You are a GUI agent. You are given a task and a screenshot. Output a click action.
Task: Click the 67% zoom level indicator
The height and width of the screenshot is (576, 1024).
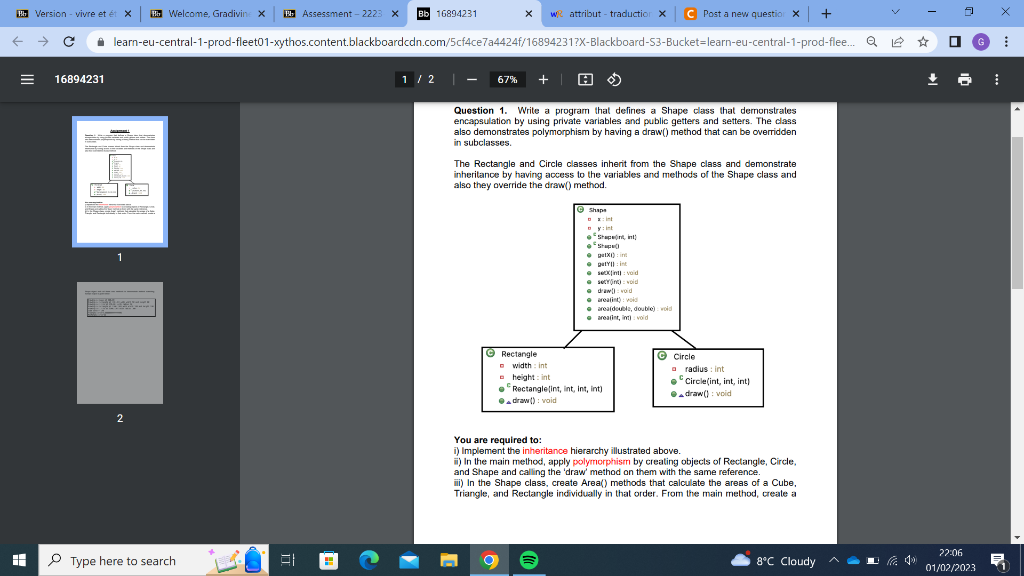[509, 80]
